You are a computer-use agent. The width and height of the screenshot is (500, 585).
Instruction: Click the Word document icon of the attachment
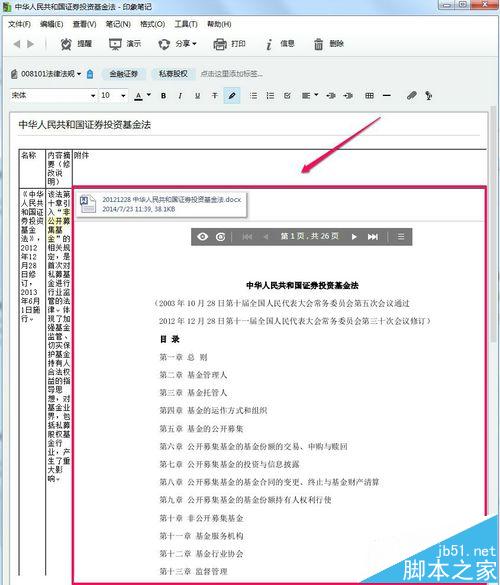(x=88, y=204)
